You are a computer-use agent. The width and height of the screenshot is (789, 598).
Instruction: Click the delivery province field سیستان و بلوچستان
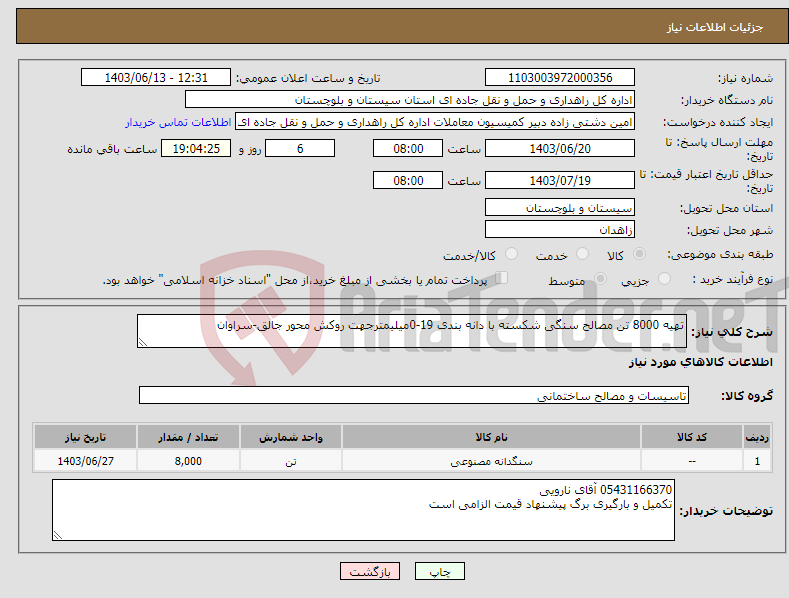(560, 207)
